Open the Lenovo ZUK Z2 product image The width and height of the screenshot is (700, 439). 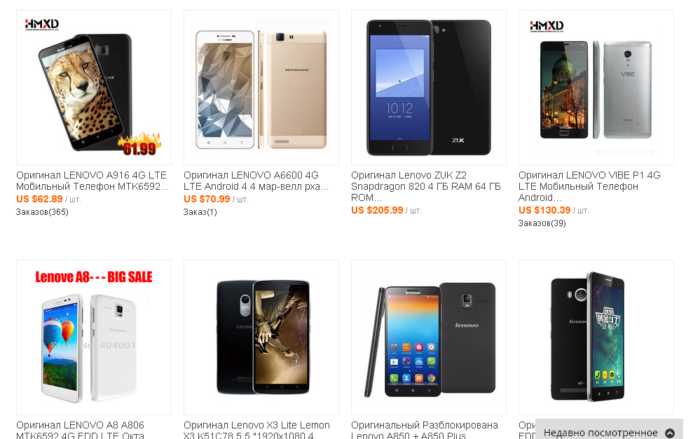429,88
